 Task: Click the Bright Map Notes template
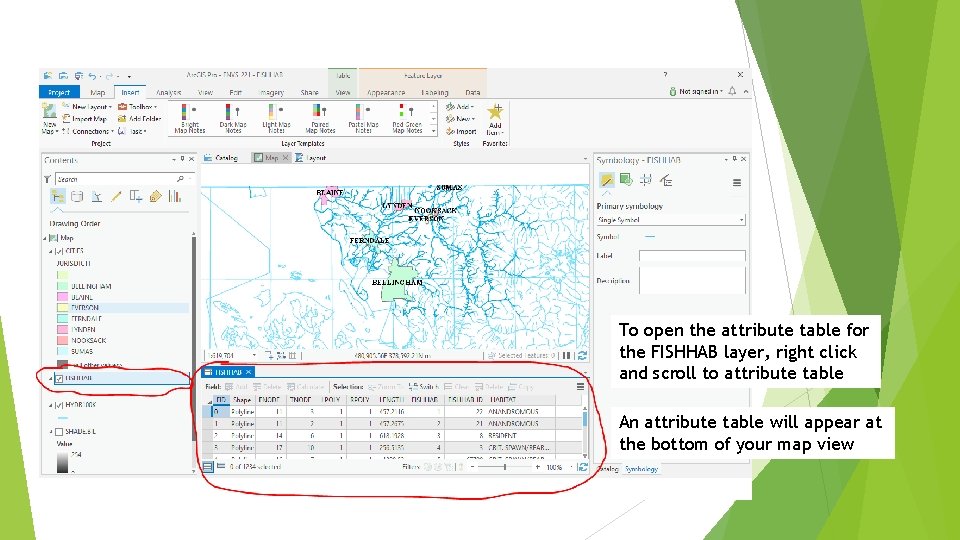pyautogui.click(x=189, y=118)
